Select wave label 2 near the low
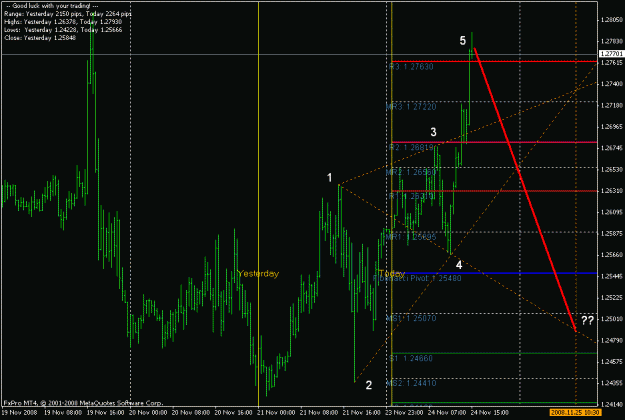This screenshot has width=625, height=420. pyautogui.click(x=369, y=385)
